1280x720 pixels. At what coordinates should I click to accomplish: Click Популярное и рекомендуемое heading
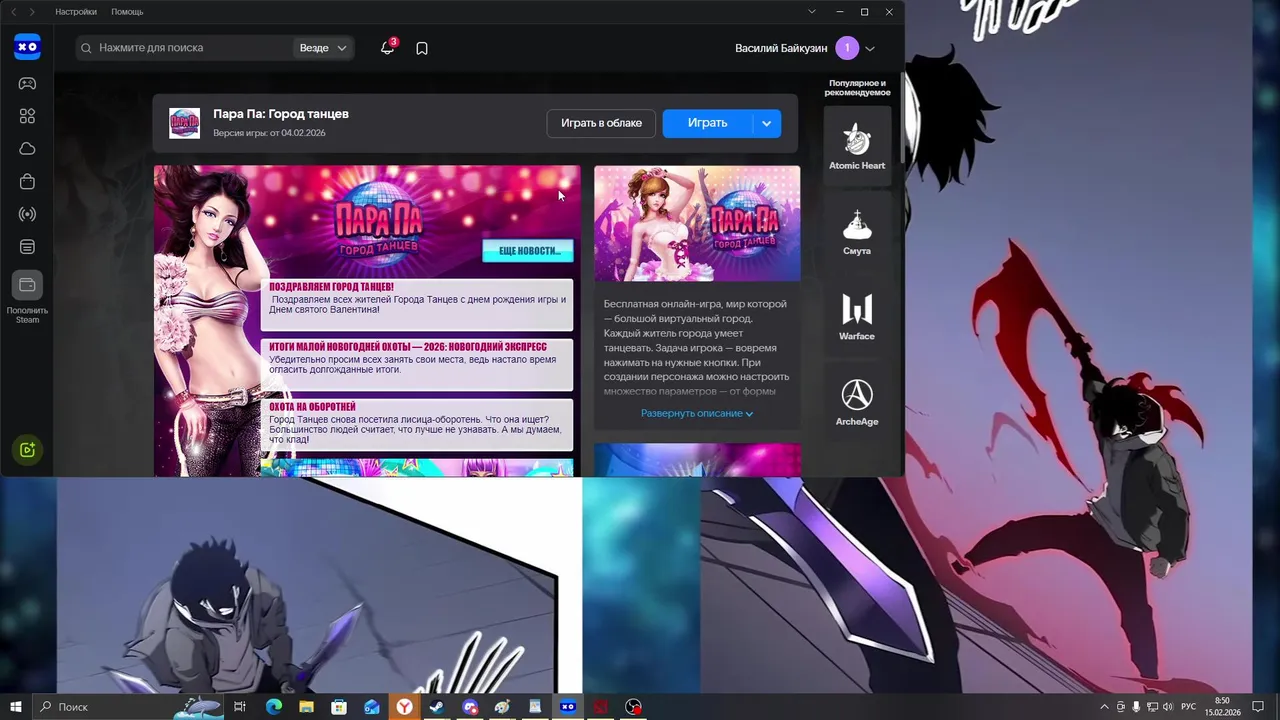[x=857, y=88]
